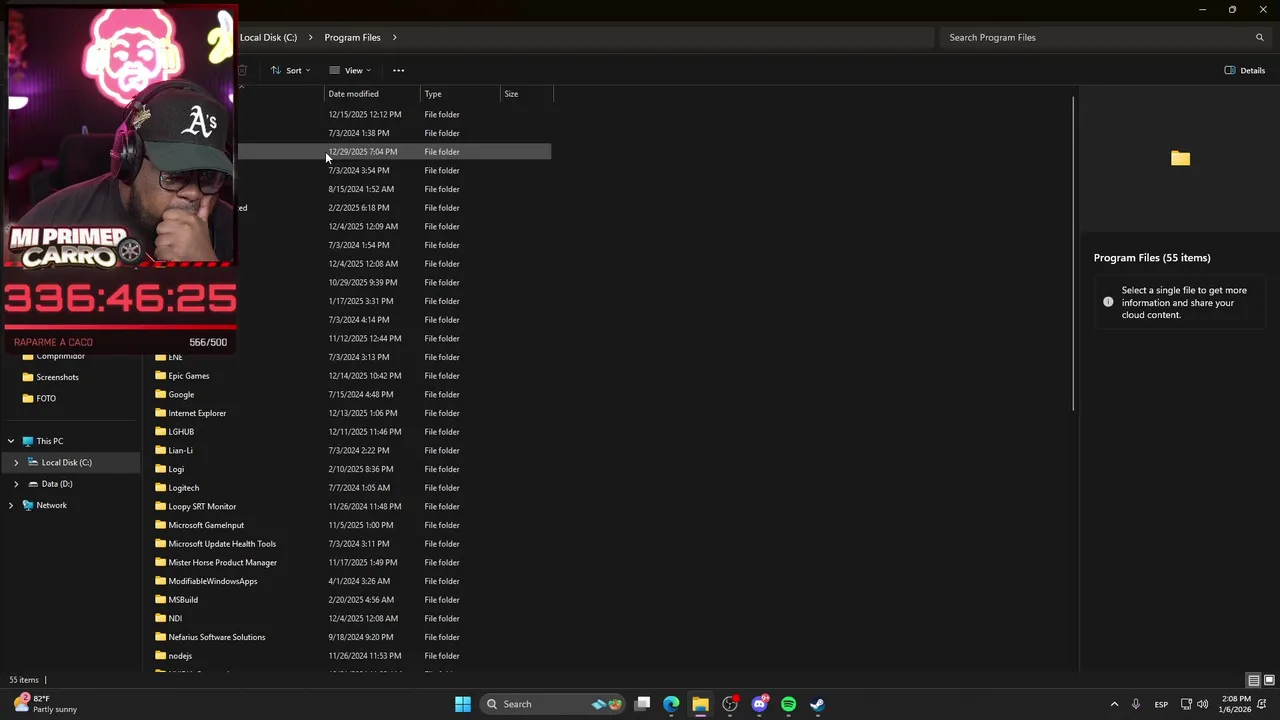Open Task View from the taskbar

(x=643, y=704)
